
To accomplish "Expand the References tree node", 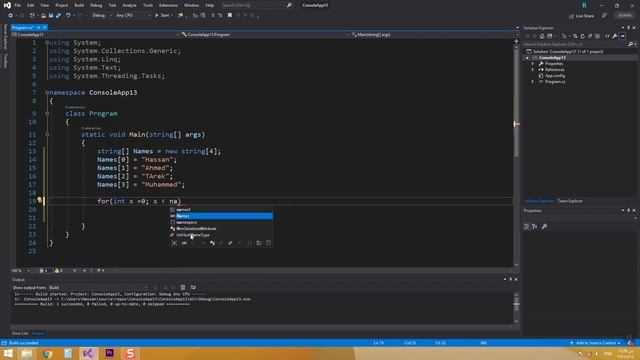I will point(533,70).
